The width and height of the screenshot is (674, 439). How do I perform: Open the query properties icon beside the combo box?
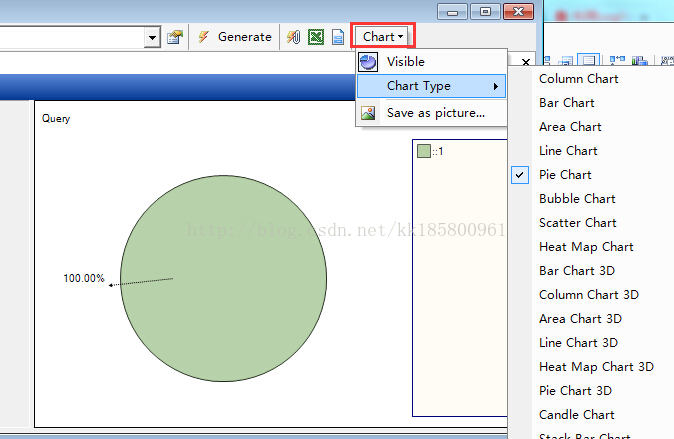[175, 37]
